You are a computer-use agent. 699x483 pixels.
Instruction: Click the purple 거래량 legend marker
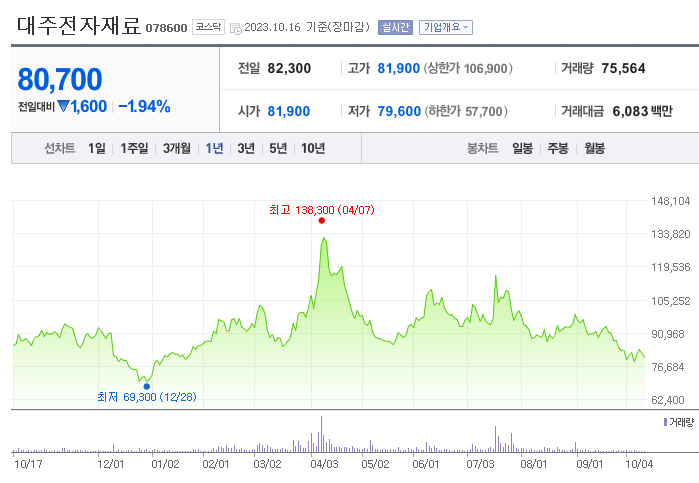(x=666, y=421)
